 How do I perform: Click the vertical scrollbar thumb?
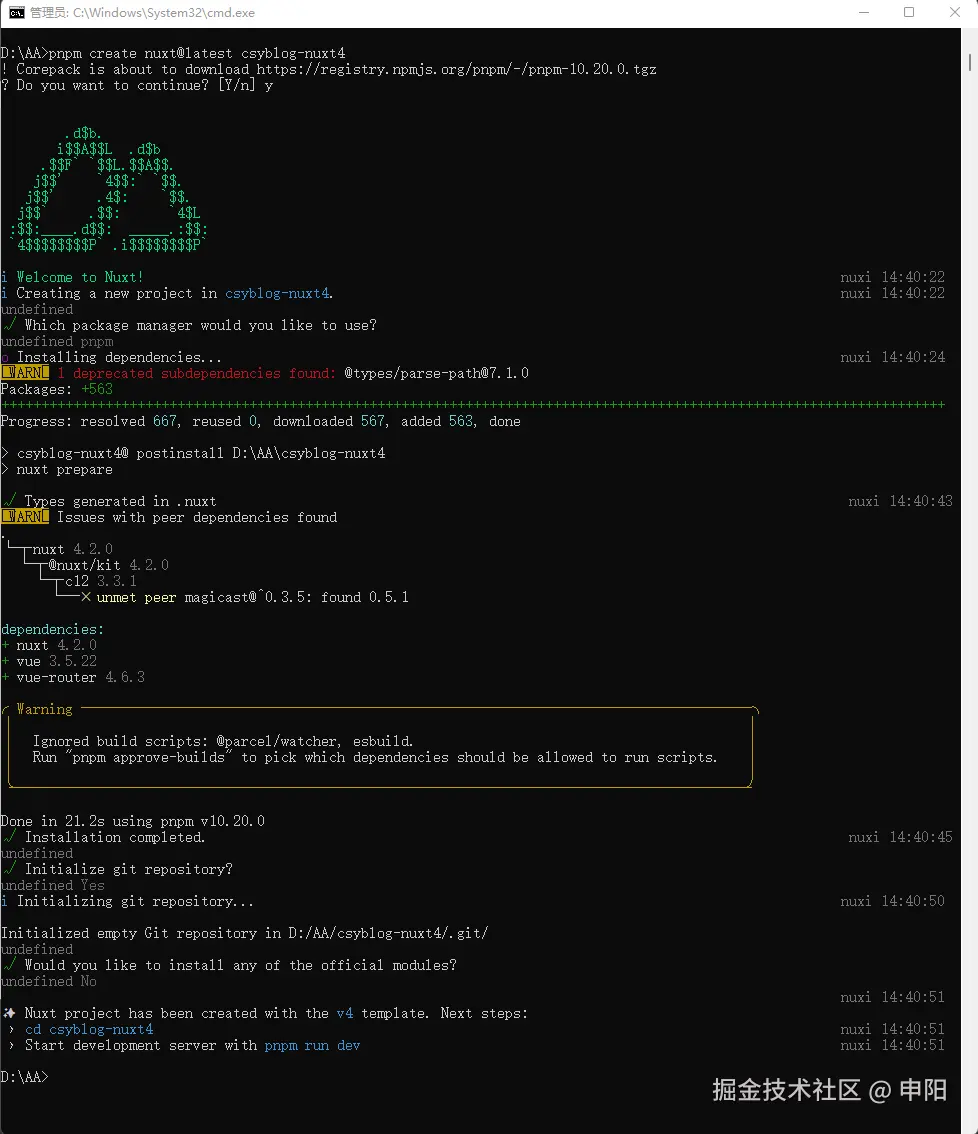click(x=969, y=61)
